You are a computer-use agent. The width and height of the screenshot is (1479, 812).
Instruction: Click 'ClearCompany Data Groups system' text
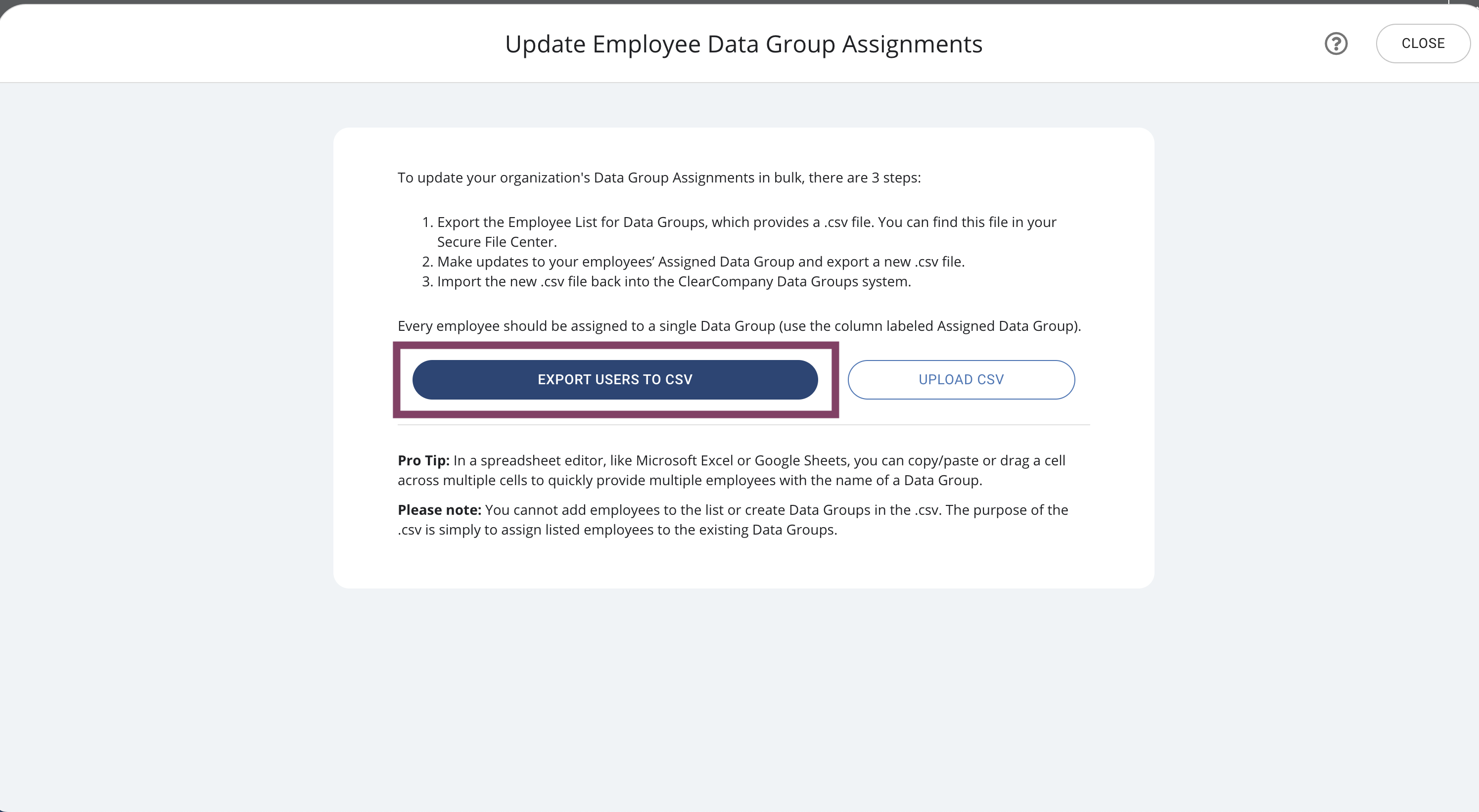coord(793,282)
